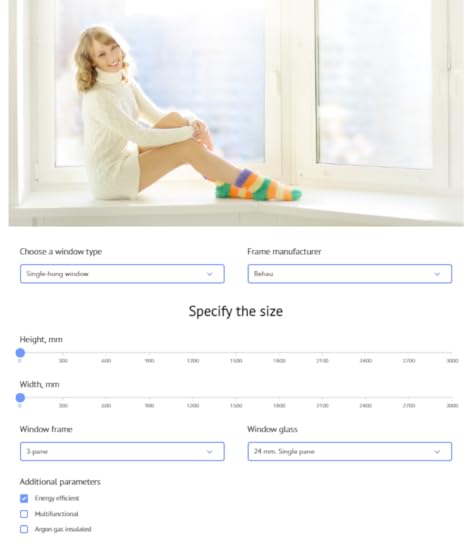Open the window type dropdown chevron
The image size is (471, 540).
coord(209,274)
